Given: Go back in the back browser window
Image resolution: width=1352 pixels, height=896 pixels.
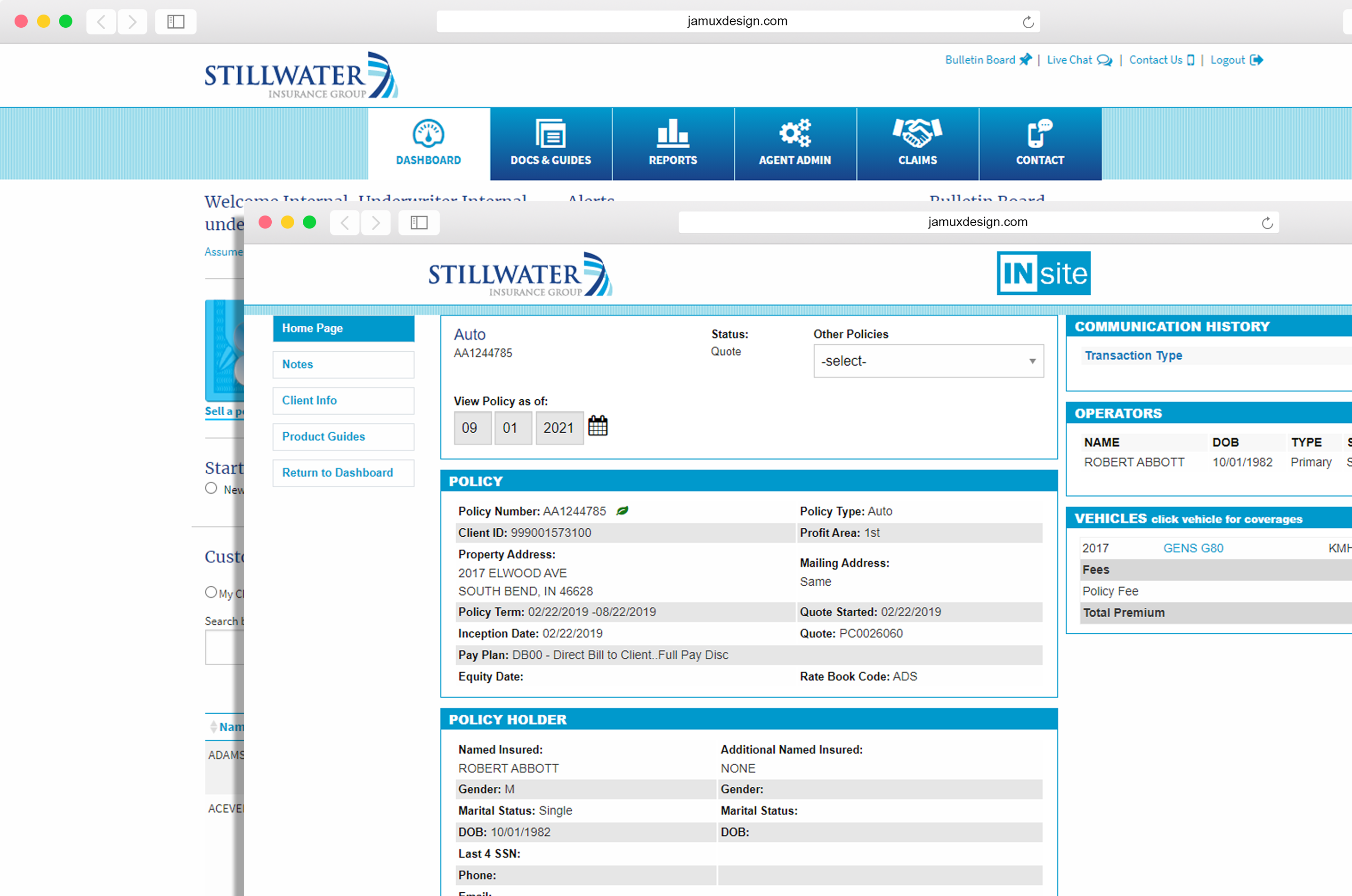Looking at the screenshot, I should (x=101, y=22).
